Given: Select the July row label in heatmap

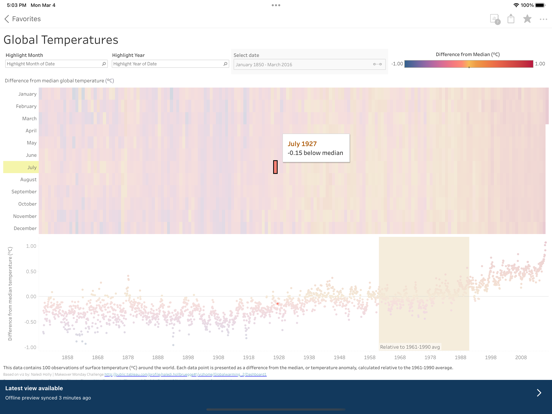Looking at the screenshot, I should [21, 167].
